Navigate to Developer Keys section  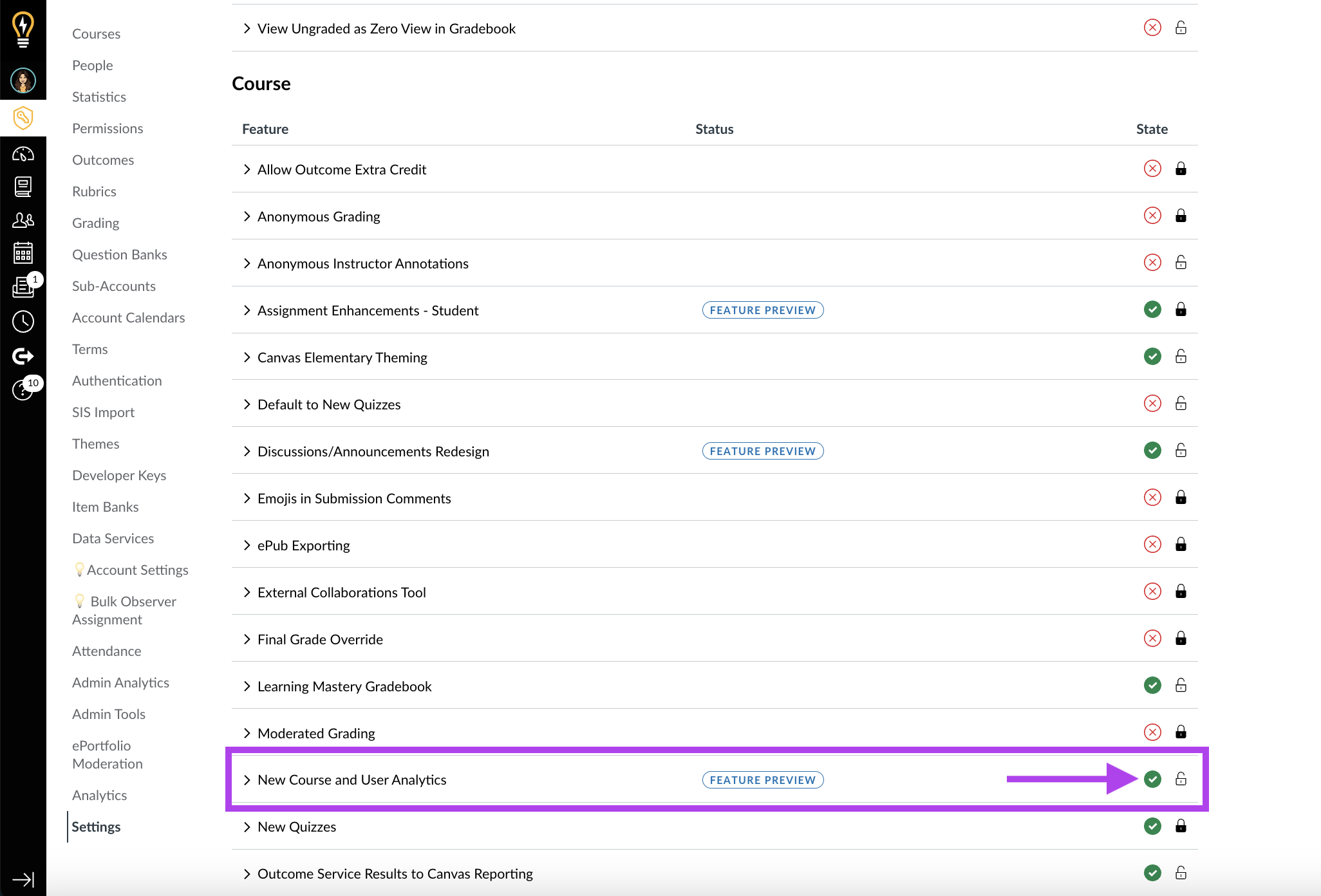(119, 475)
